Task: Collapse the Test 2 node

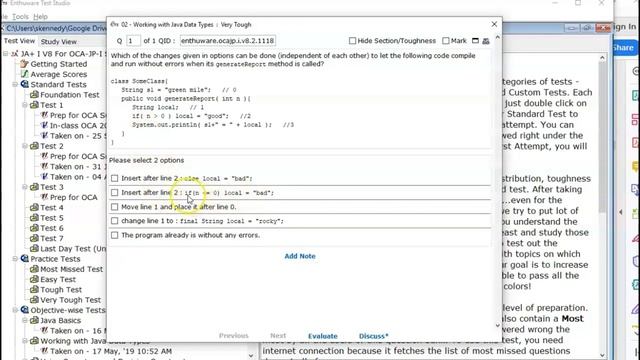Action: (25, 146)
